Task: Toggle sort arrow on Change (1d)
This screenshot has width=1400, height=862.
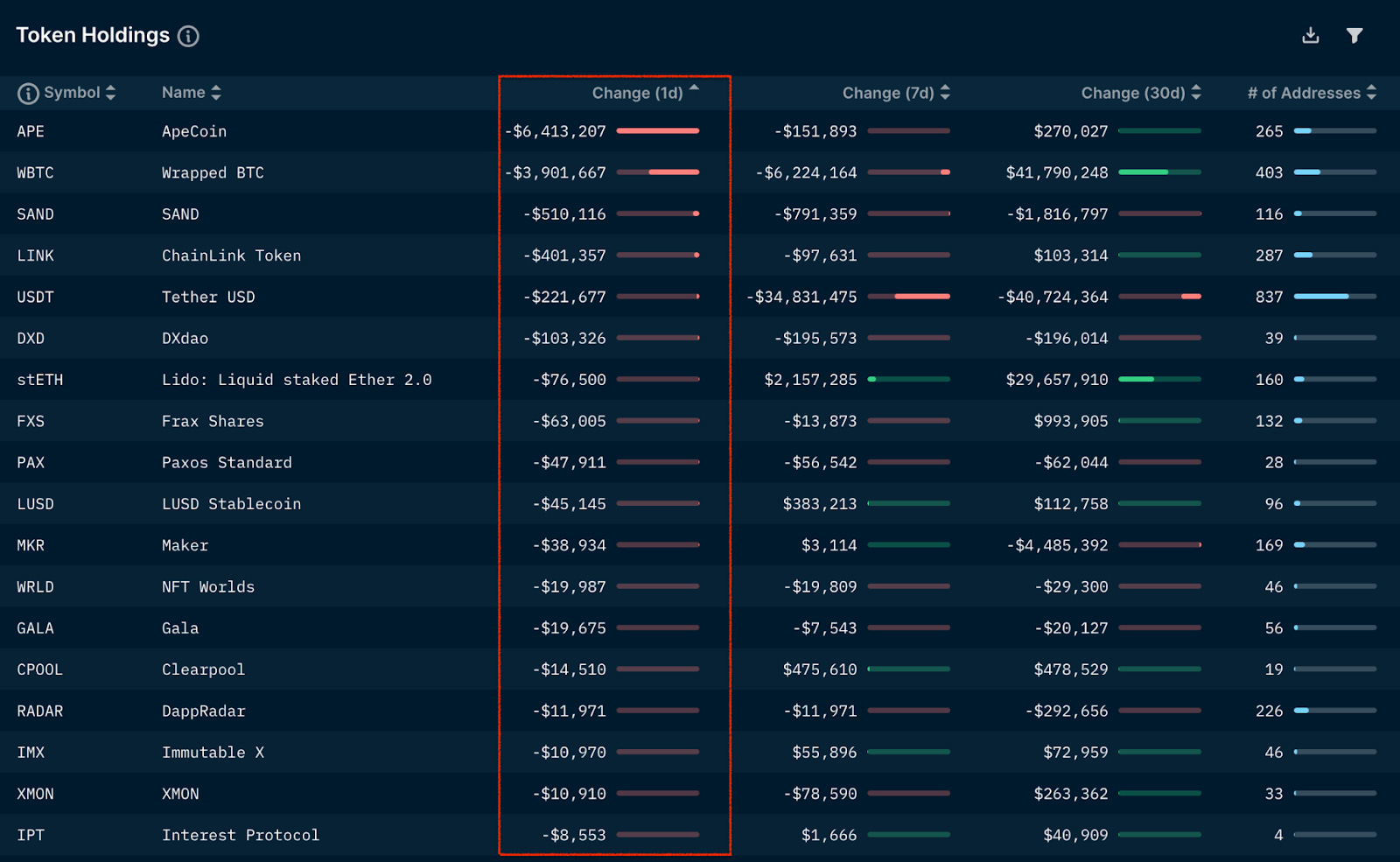Action: coord(694,88)
